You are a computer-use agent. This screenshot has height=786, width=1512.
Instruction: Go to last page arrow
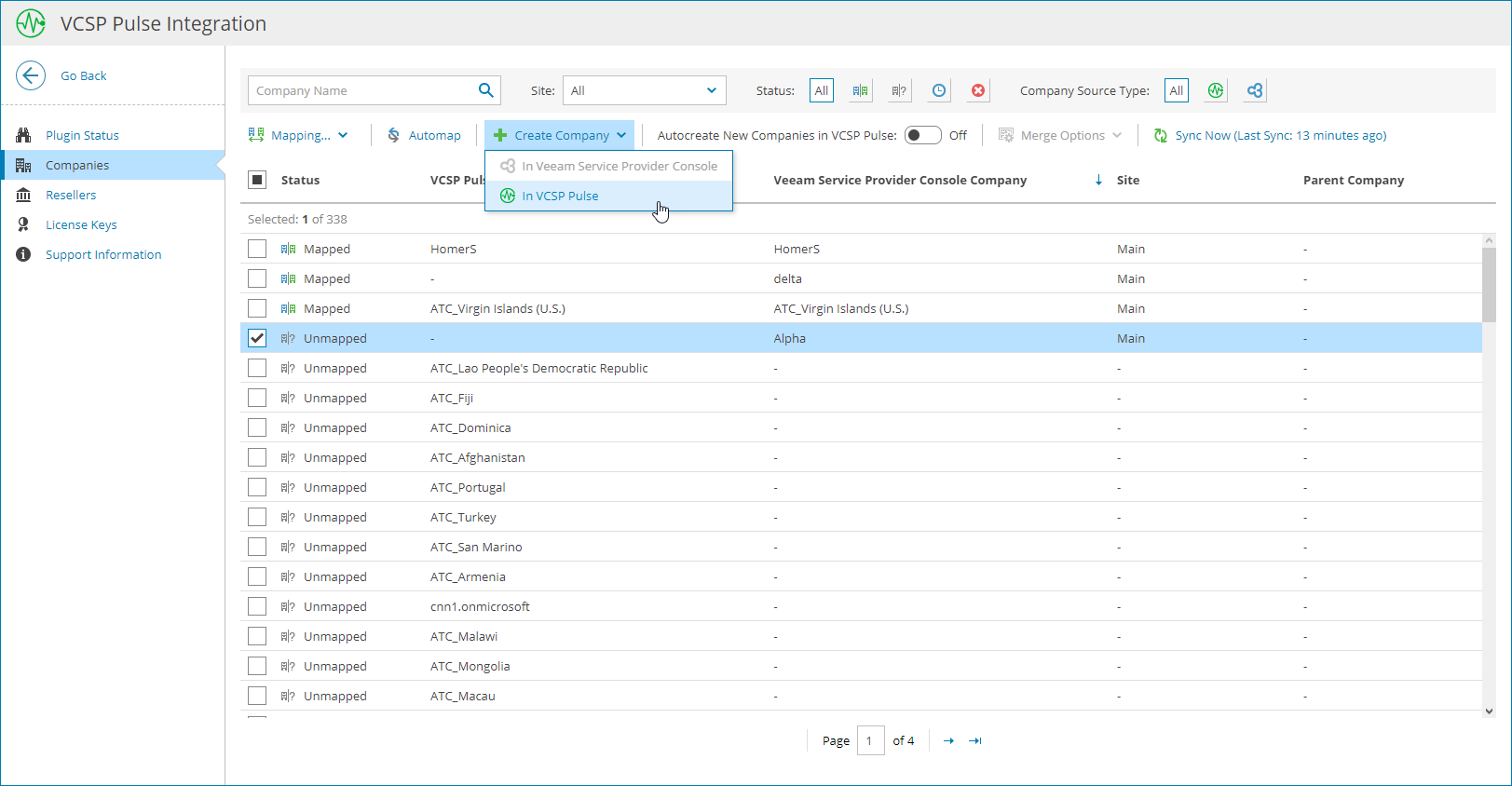coord(975,740)
